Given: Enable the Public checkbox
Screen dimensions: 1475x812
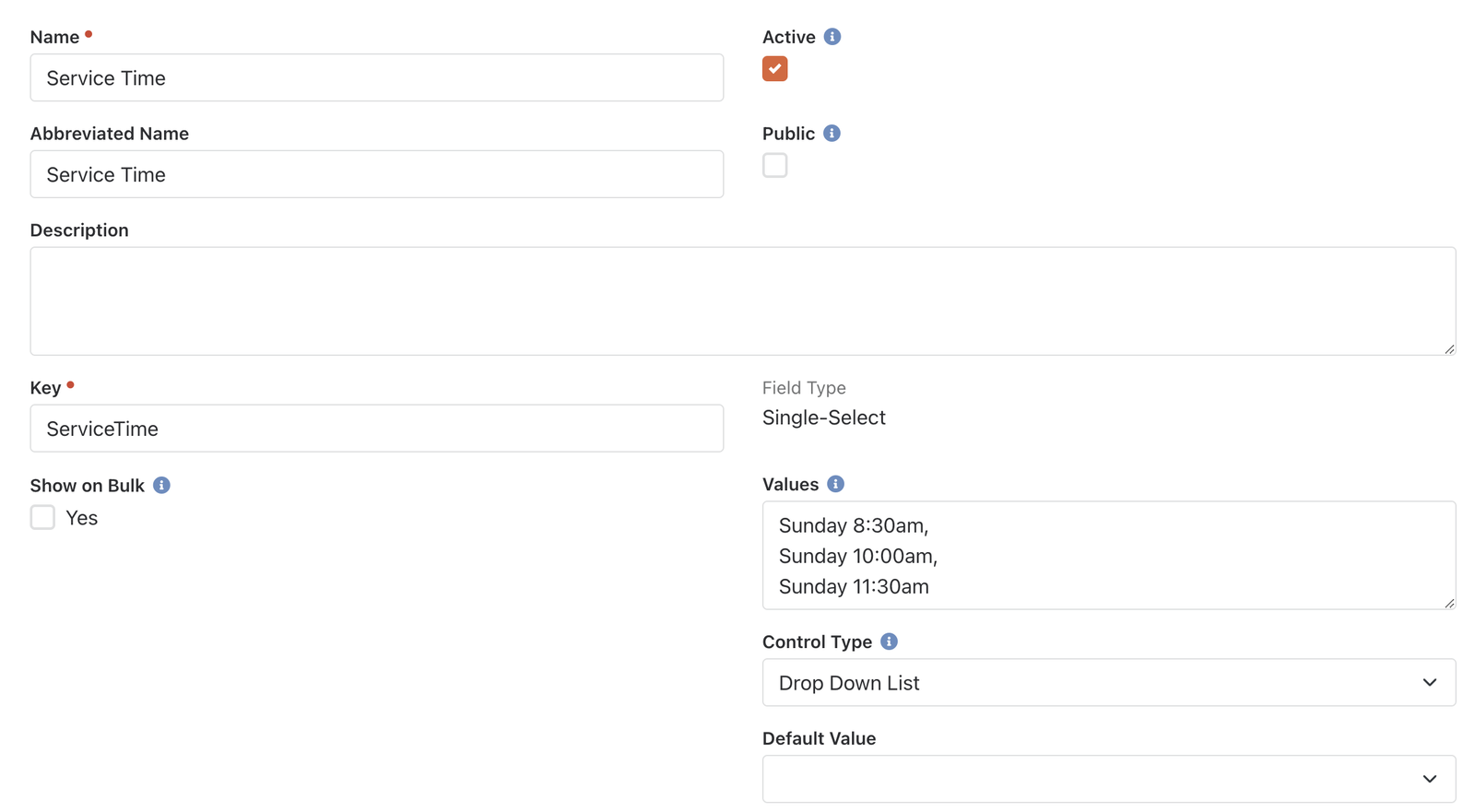Looking at the screenshot, I should pyautogui.click(x=774, y=165).
